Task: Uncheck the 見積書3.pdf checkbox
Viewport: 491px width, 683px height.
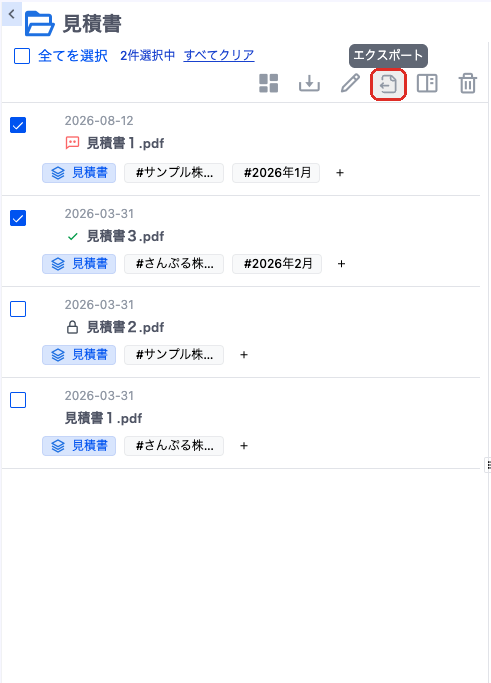Action: [18, 218]
